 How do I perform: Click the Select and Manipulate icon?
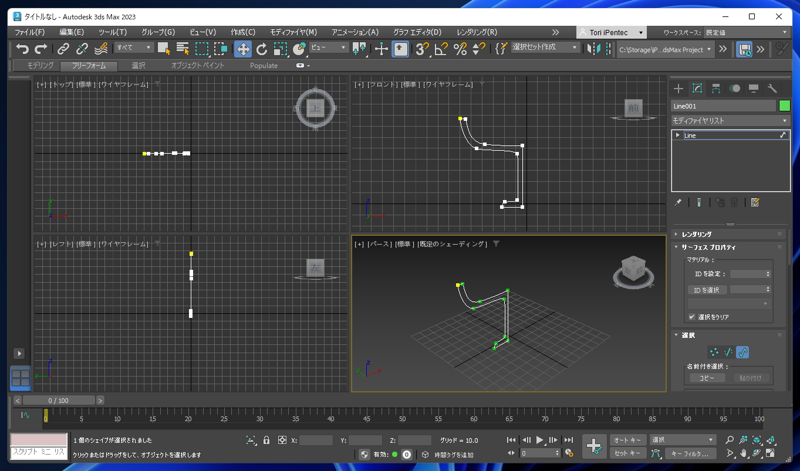tap(381, 48)
